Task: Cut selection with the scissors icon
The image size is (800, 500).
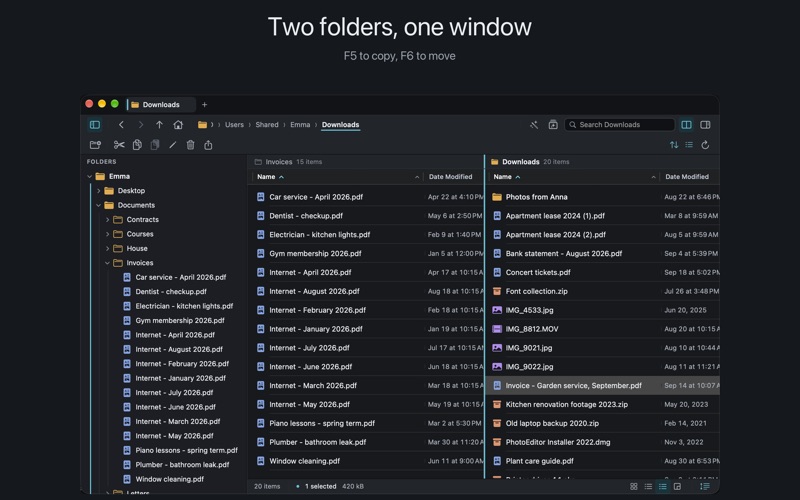Action: pos(119,145)
